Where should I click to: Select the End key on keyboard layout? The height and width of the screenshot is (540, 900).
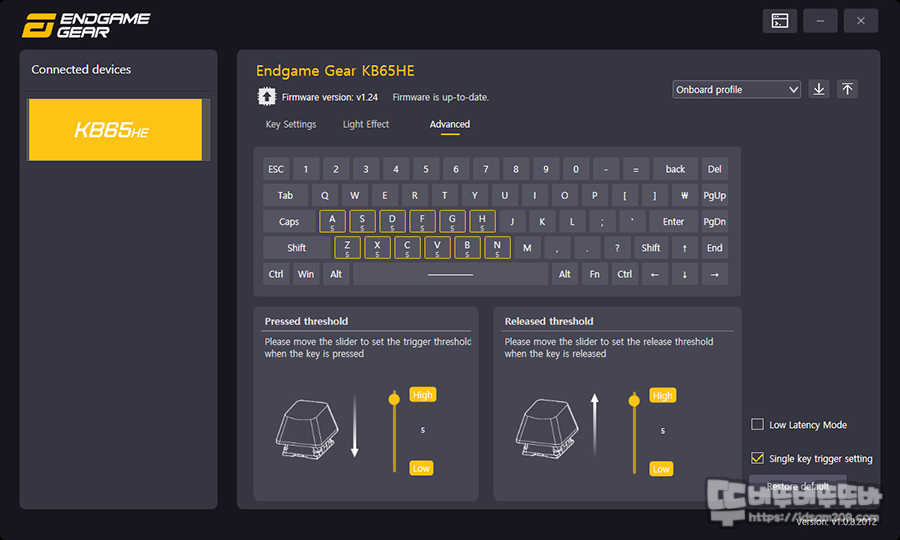tap(715, 248)
